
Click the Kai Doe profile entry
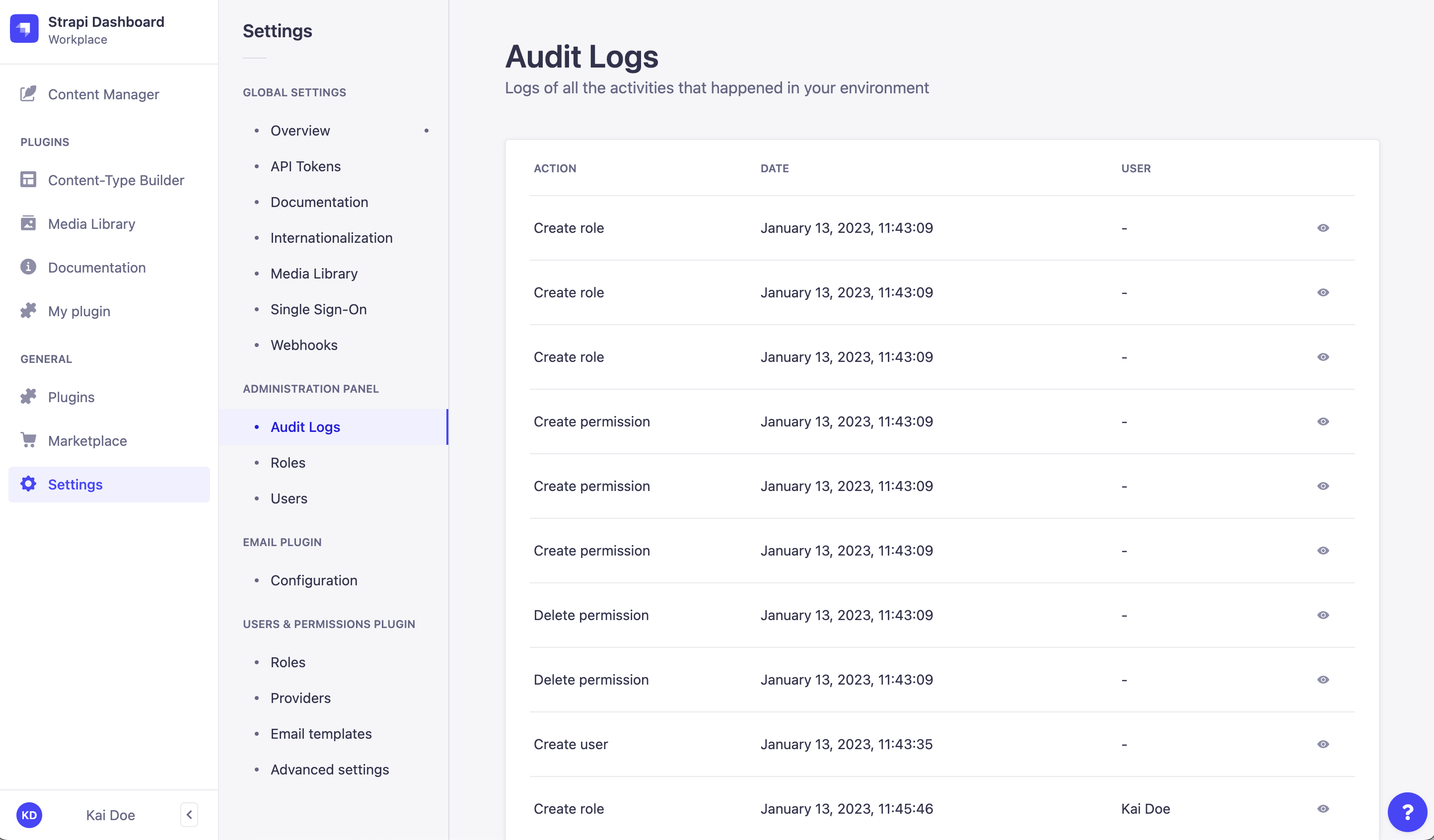(x=110, y=815)
